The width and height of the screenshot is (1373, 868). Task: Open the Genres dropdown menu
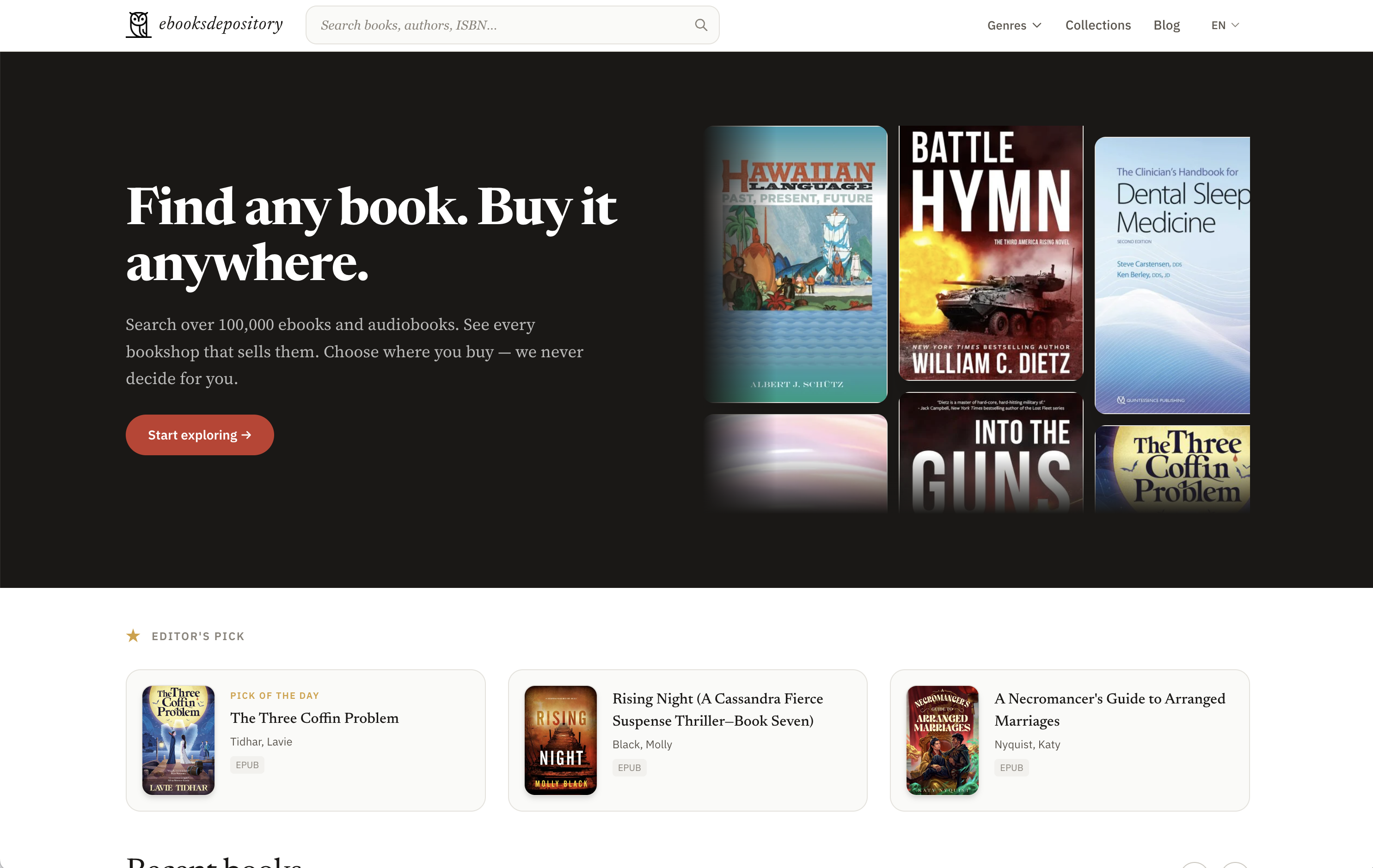pyautogui.click(x=1014, y=25)
